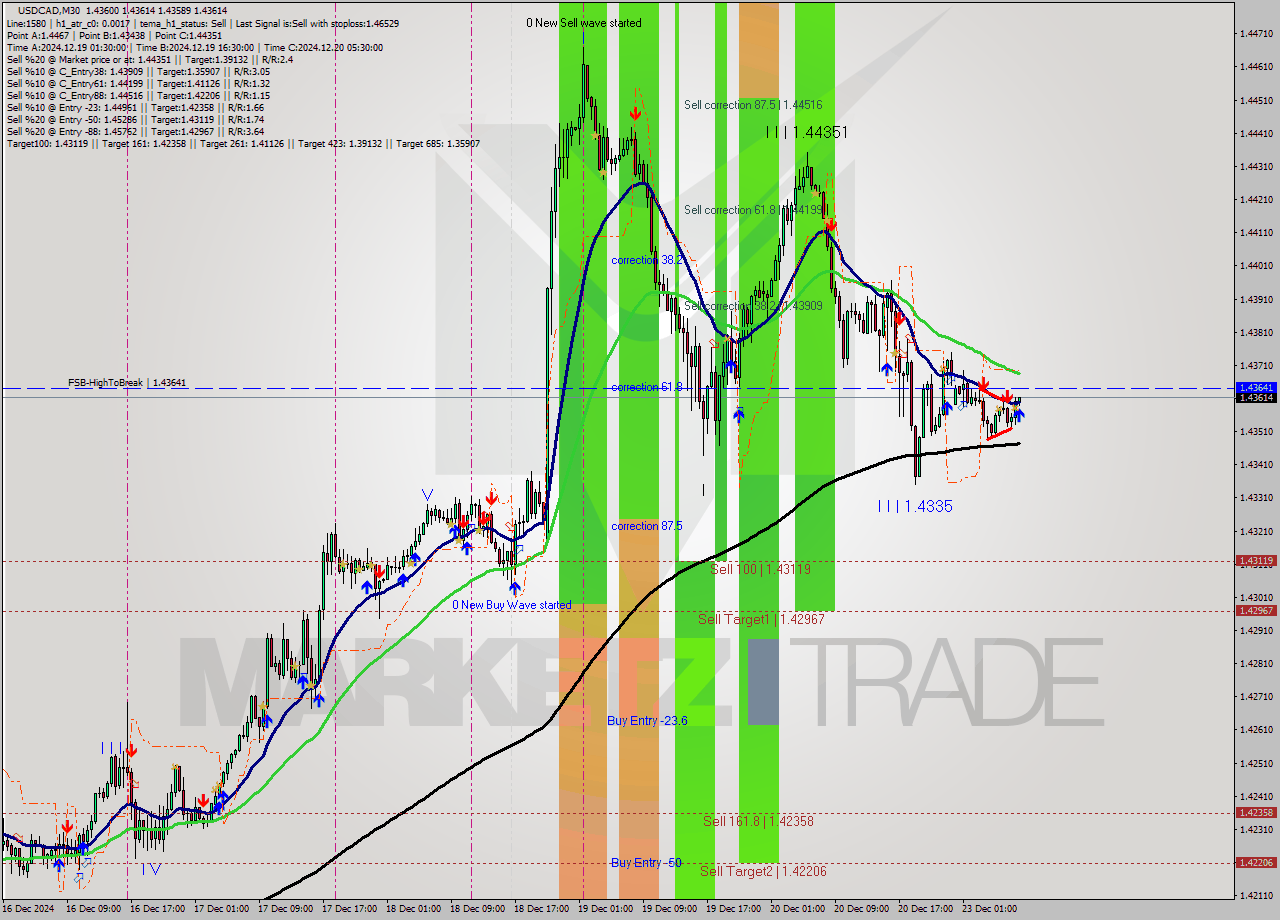1280x920 pixels.
Task: Click the '17 Dec 01:00' time axis label
Action: click(220, 909)
